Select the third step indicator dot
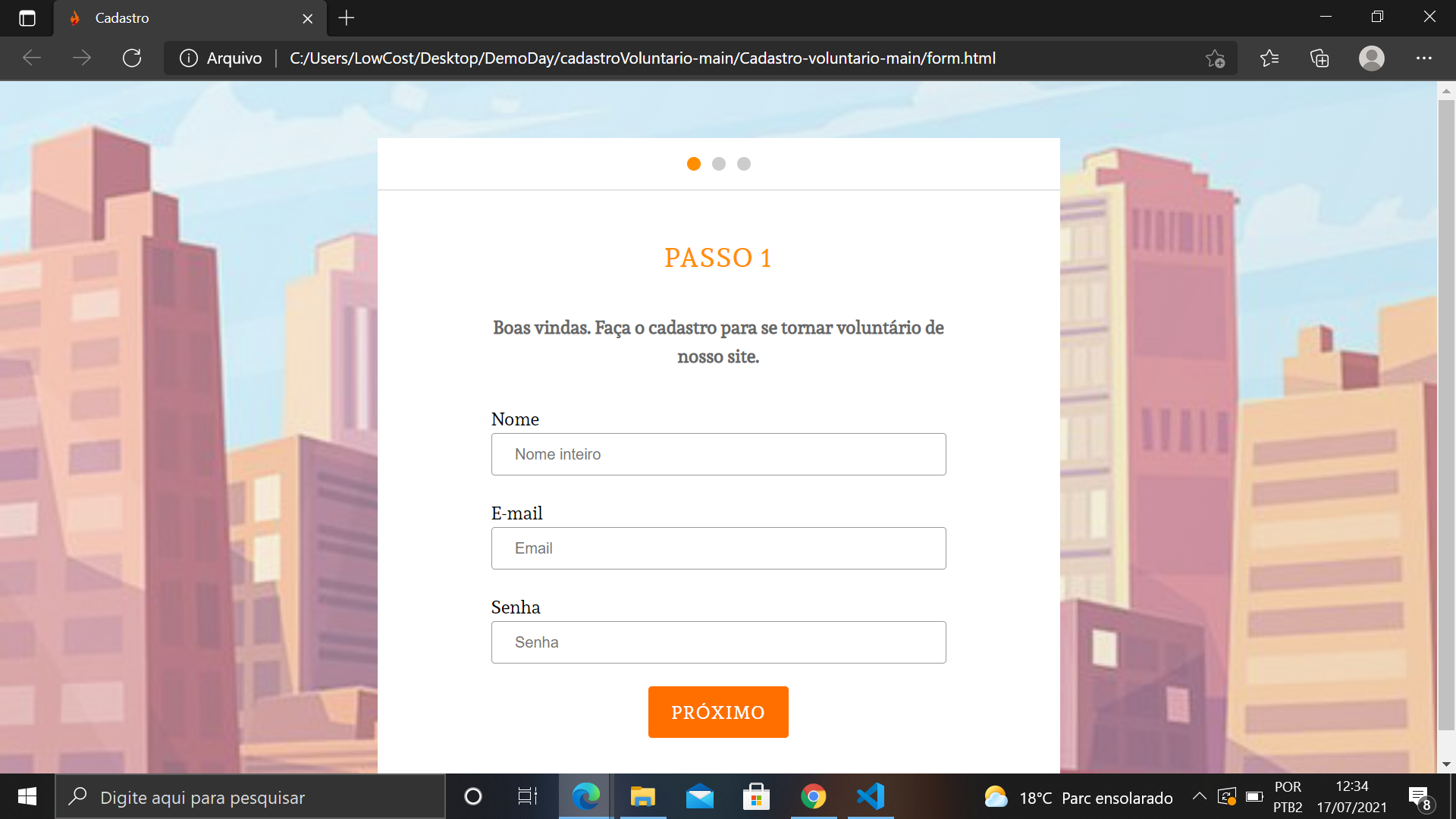 pyautogui.click(x=743, y=163)
